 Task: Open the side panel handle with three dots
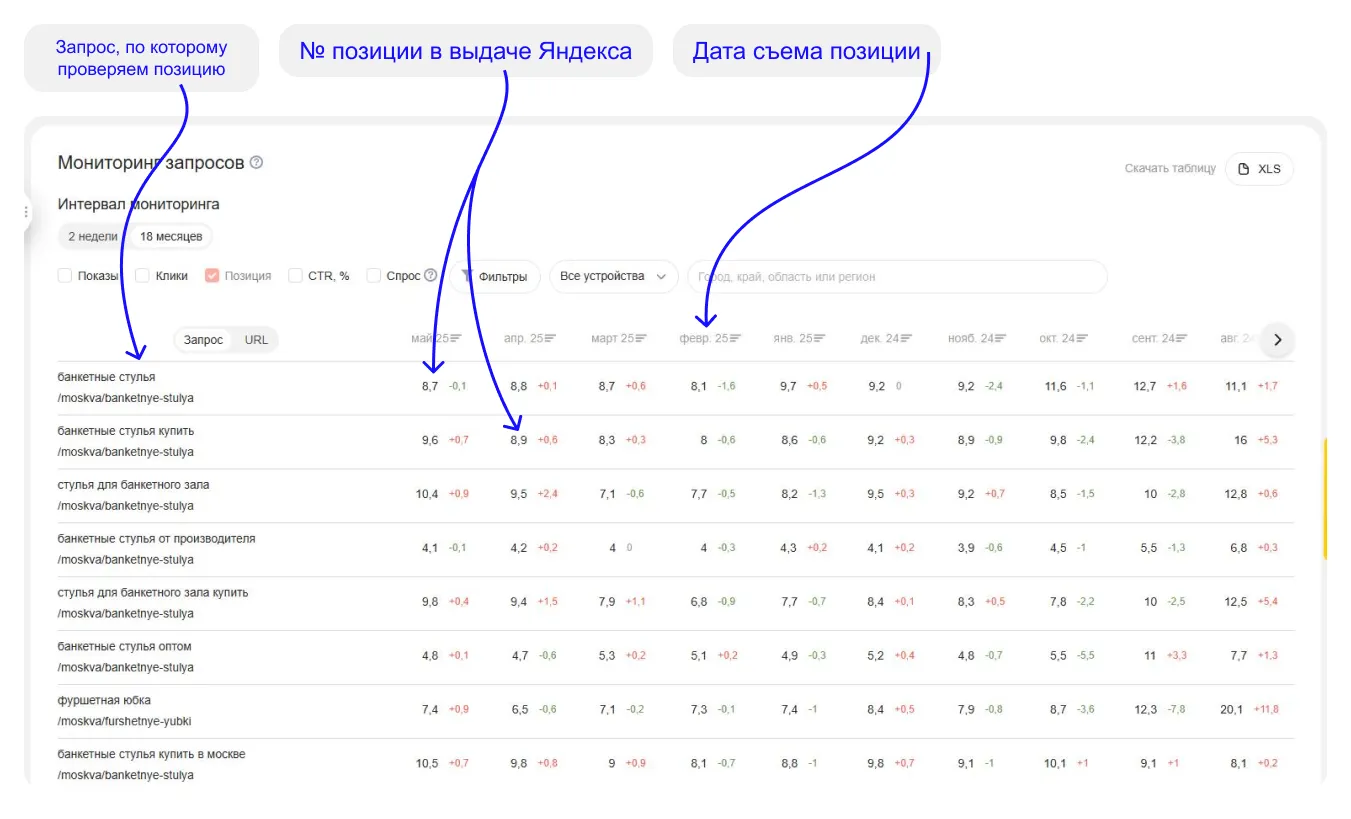click(26, 212)
